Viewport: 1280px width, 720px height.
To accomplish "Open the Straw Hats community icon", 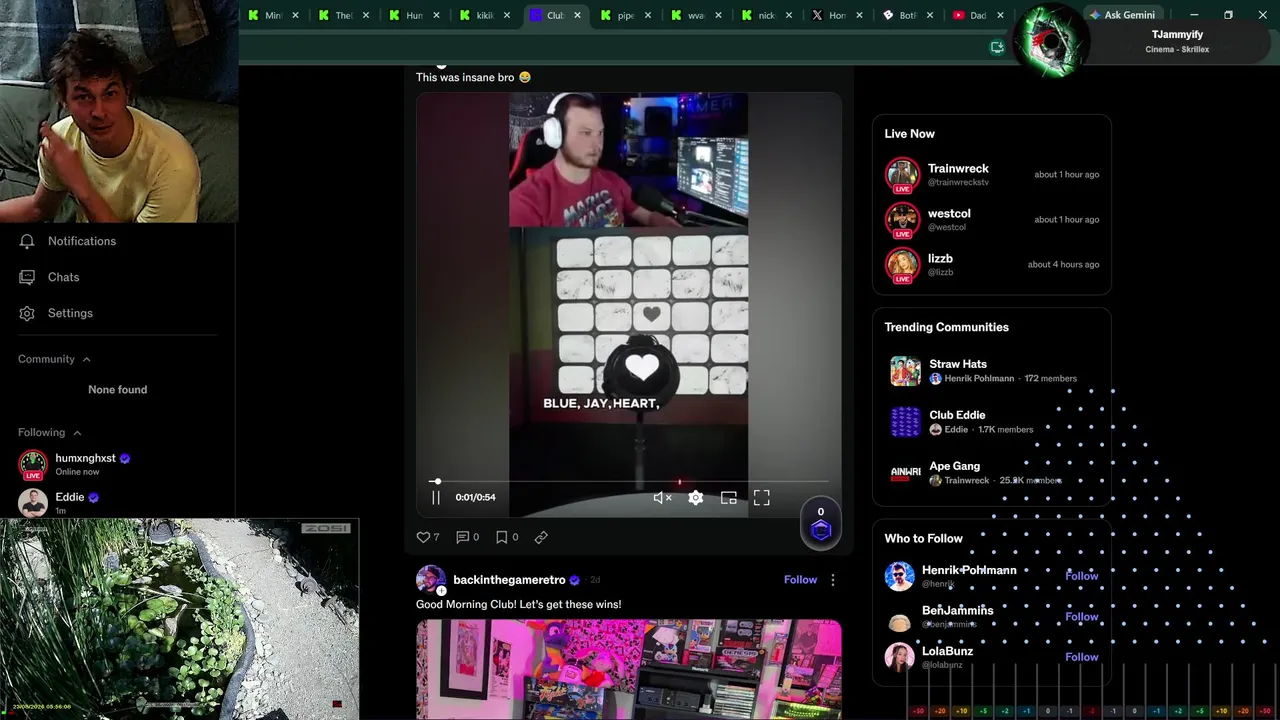I will coord(905,371).
